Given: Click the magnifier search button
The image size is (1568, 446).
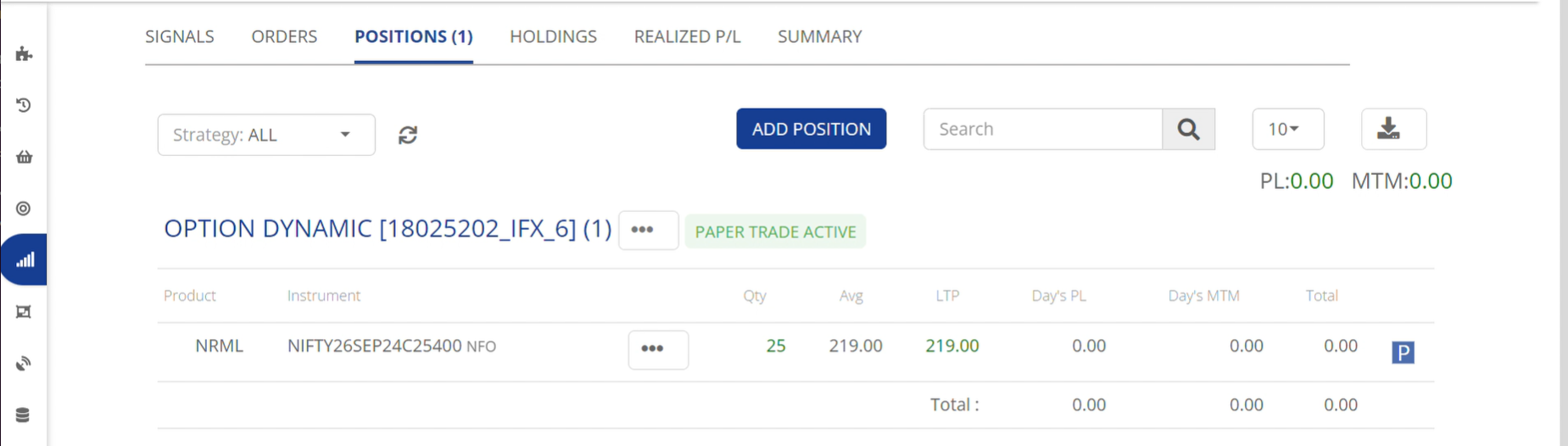Looking at the screenshot, I should pos(1188,129).
